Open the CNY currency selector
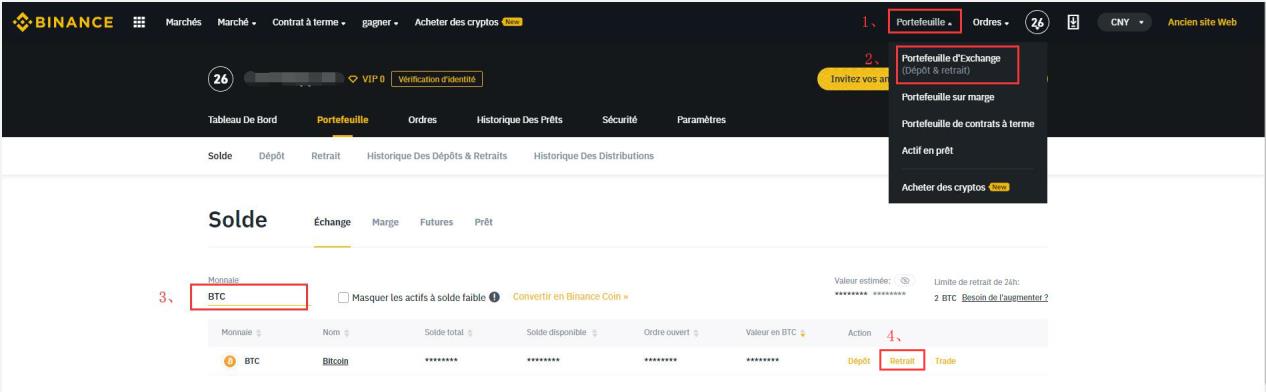Viewport: 1266px width, 392px height. (1124, 22)
